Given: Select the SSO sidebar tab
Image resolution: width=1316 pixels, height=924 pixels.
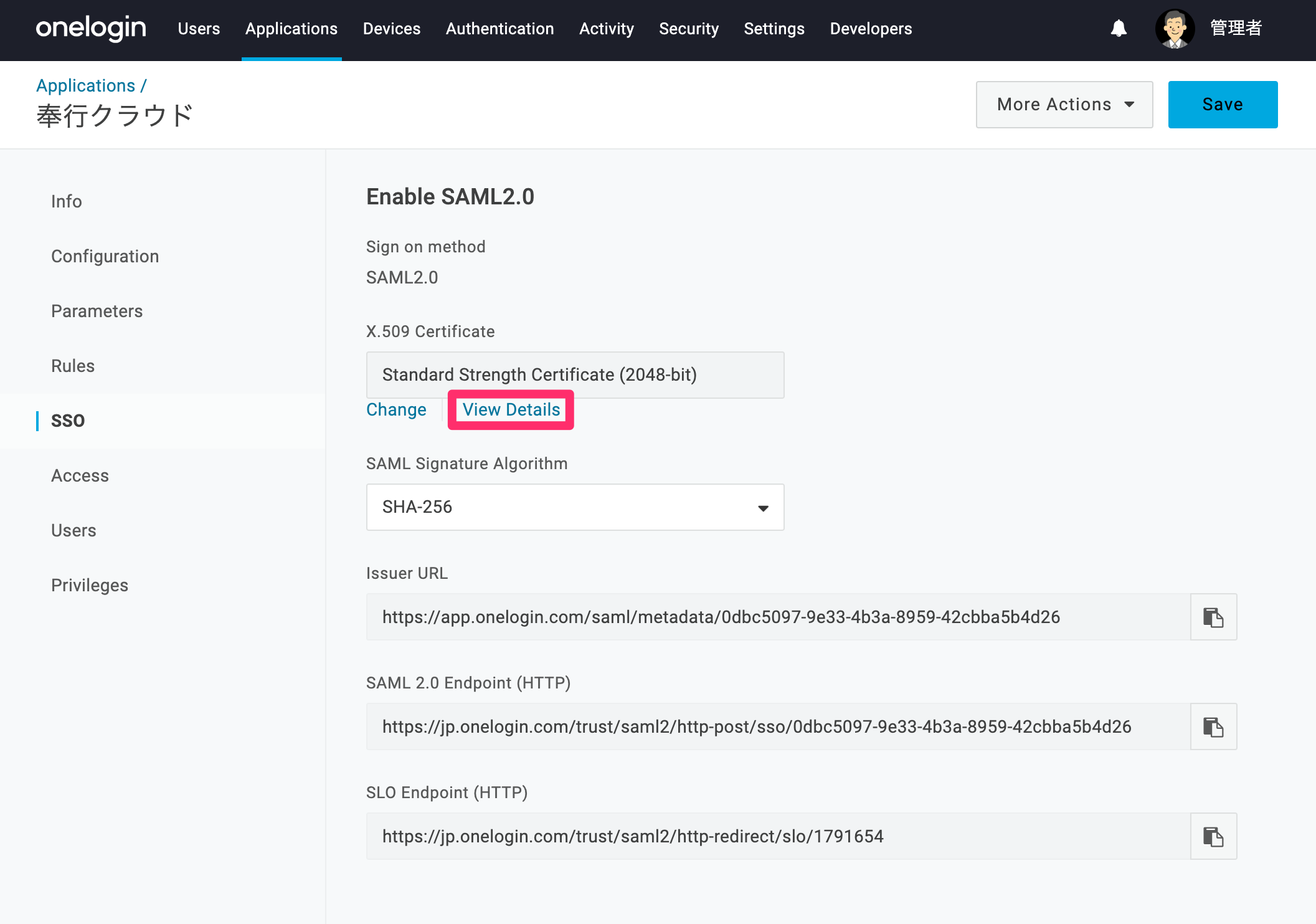Looking at the screenshot, I should click(x=68, y=421).
